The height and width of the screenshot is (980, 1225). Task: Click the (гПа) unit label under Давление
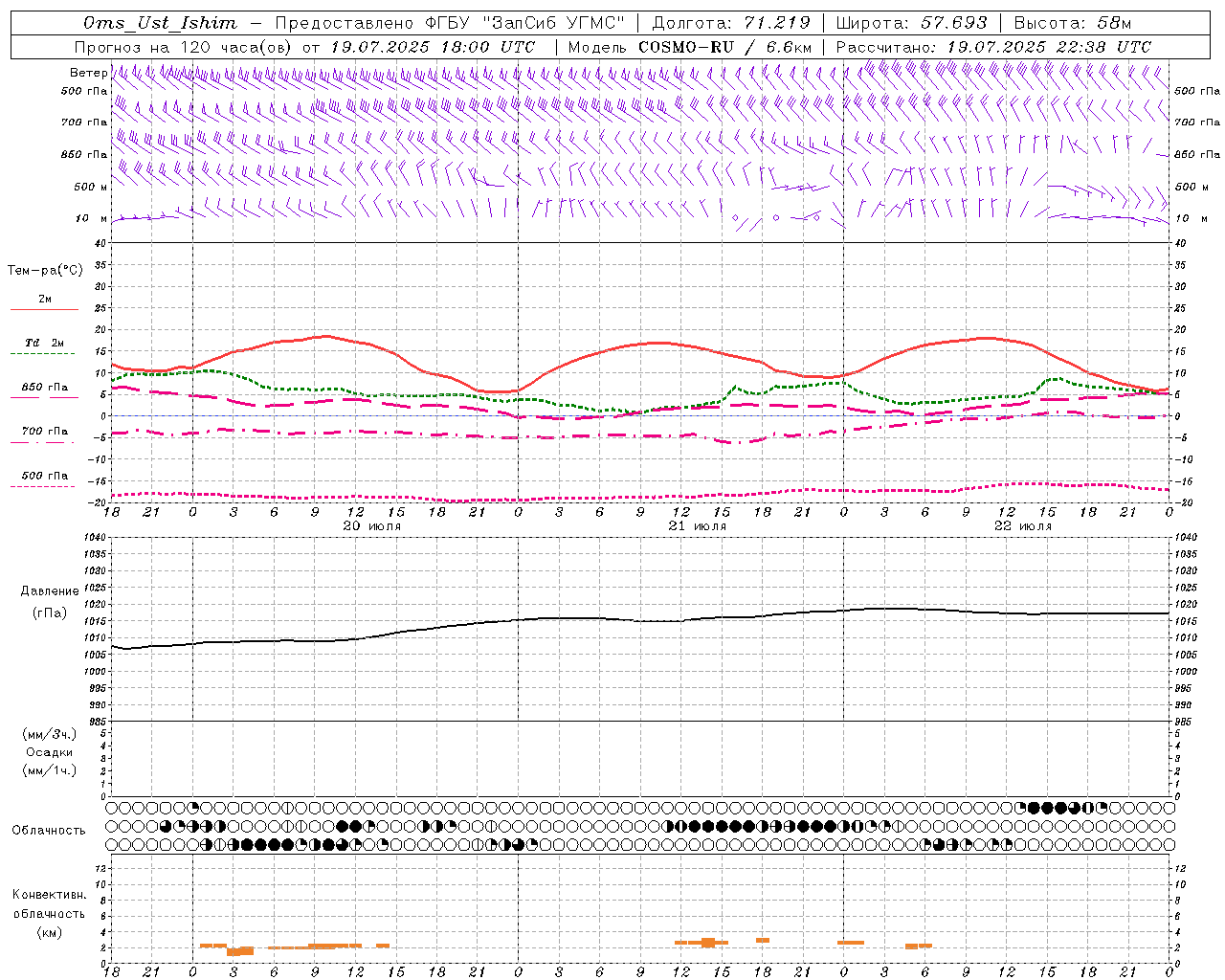point(50,612)
